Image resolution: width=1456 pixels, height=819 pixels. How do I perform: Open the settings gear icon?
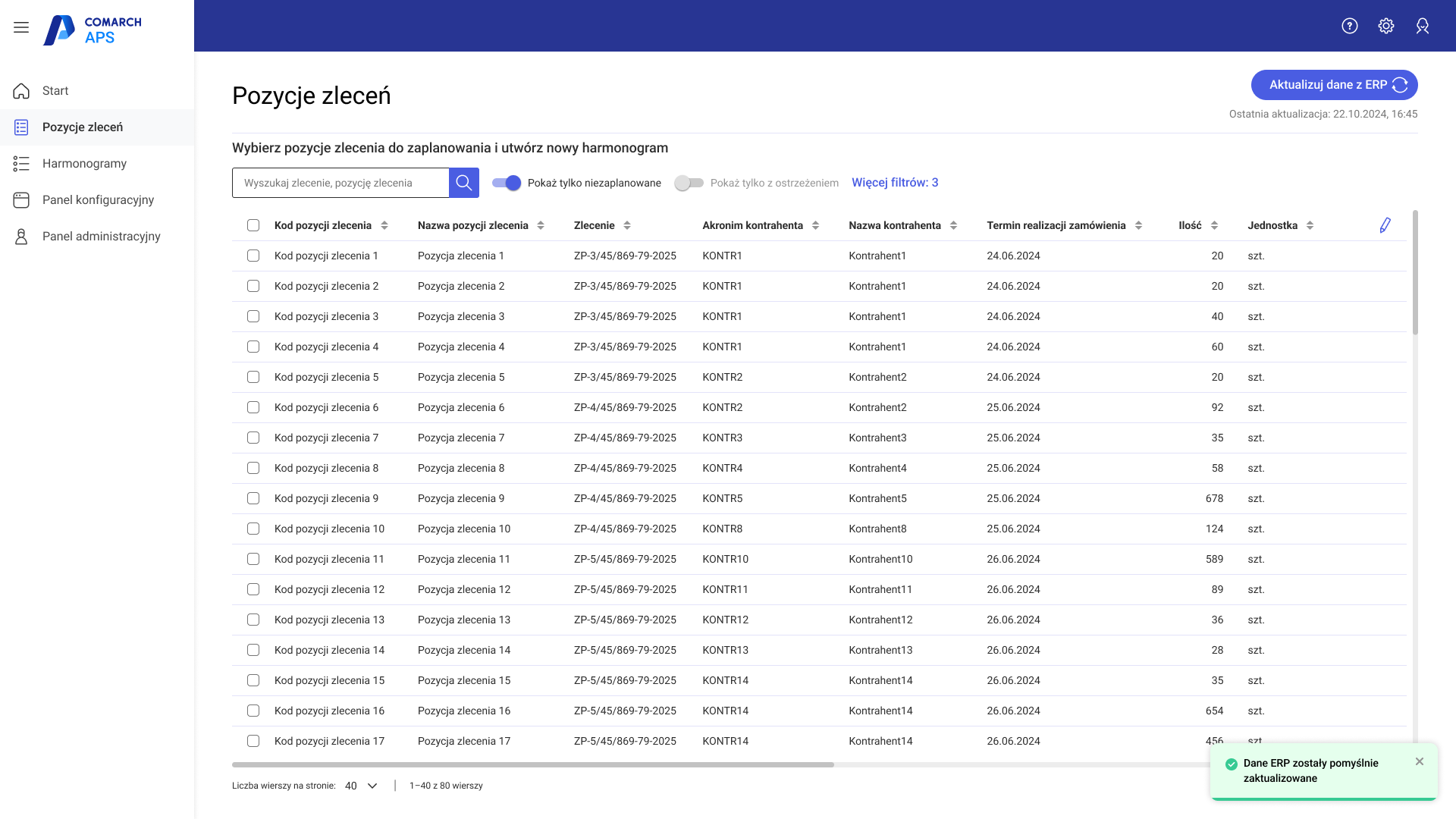pos(1385,26)
